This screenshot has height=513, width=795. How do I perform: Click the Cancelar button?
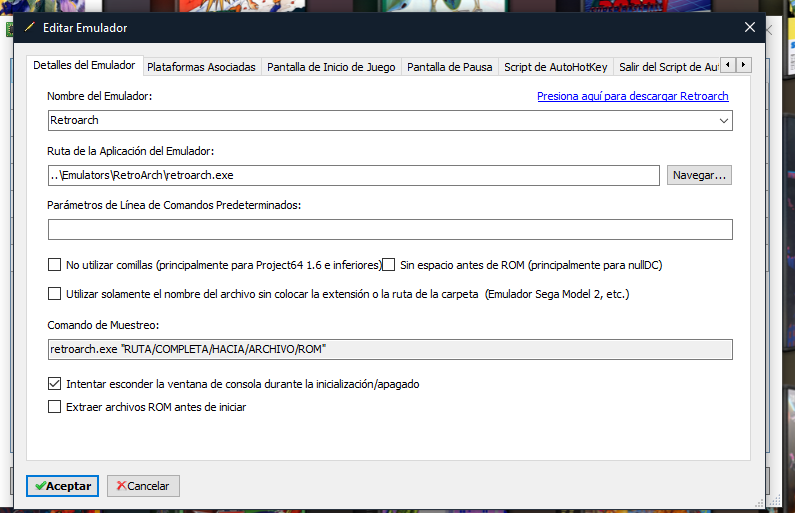coord(143,486)
